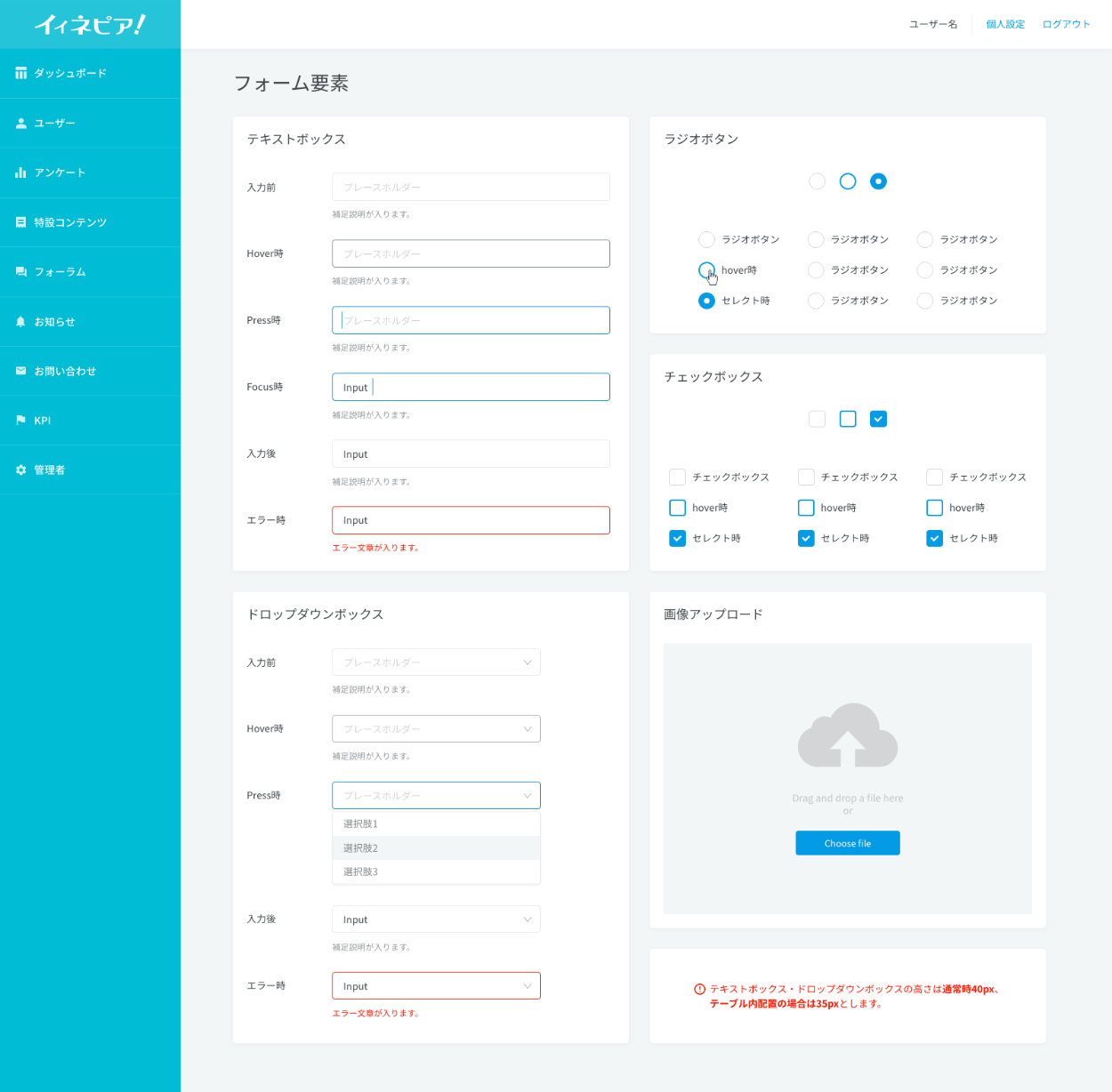Click the 入力前 text box field
Screen dimensions: 1112x1092
[471, 188]
